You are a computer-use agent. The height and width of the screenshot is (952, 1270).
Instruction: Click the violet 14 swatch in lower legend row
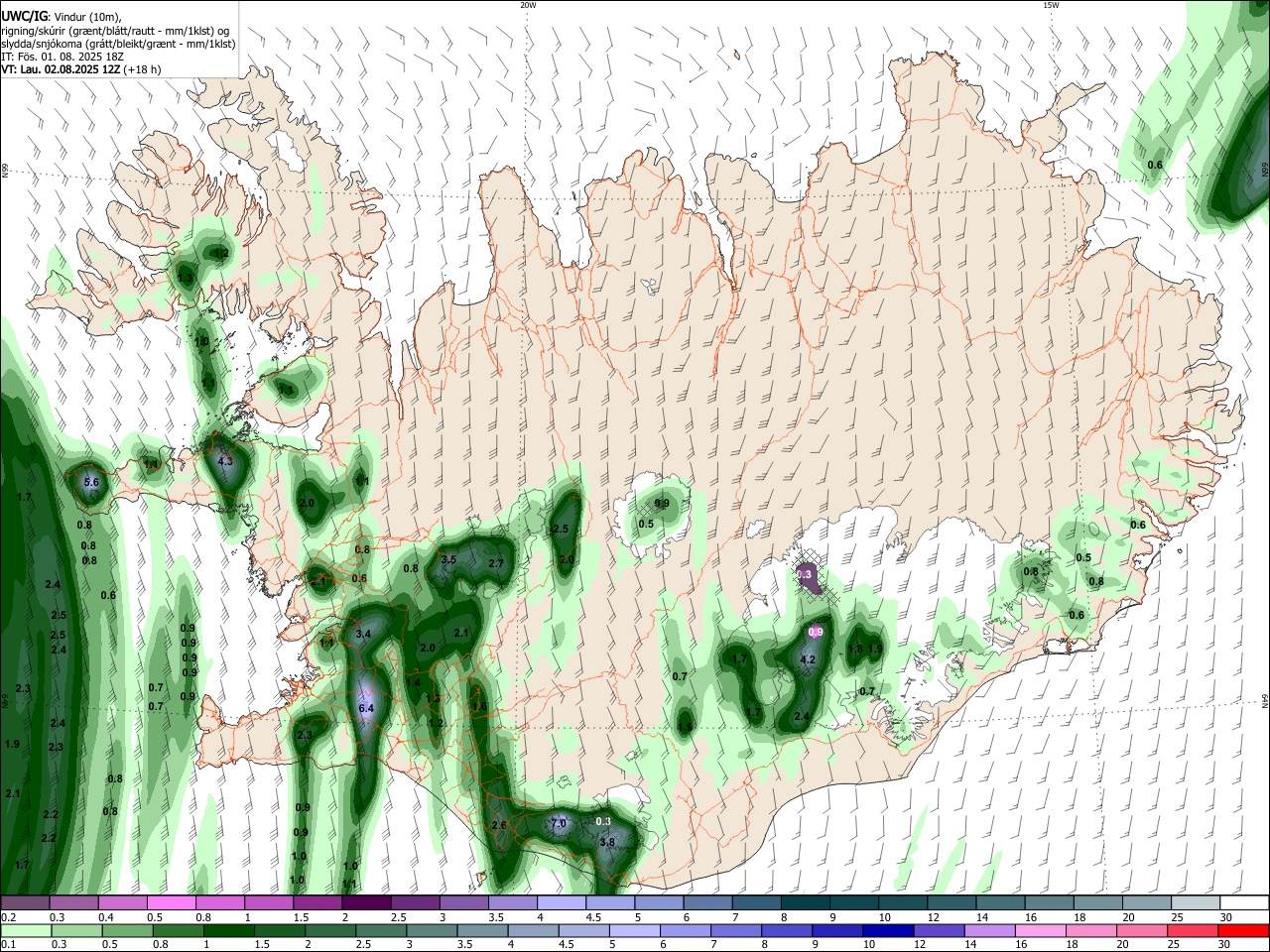tap(990, 930)
